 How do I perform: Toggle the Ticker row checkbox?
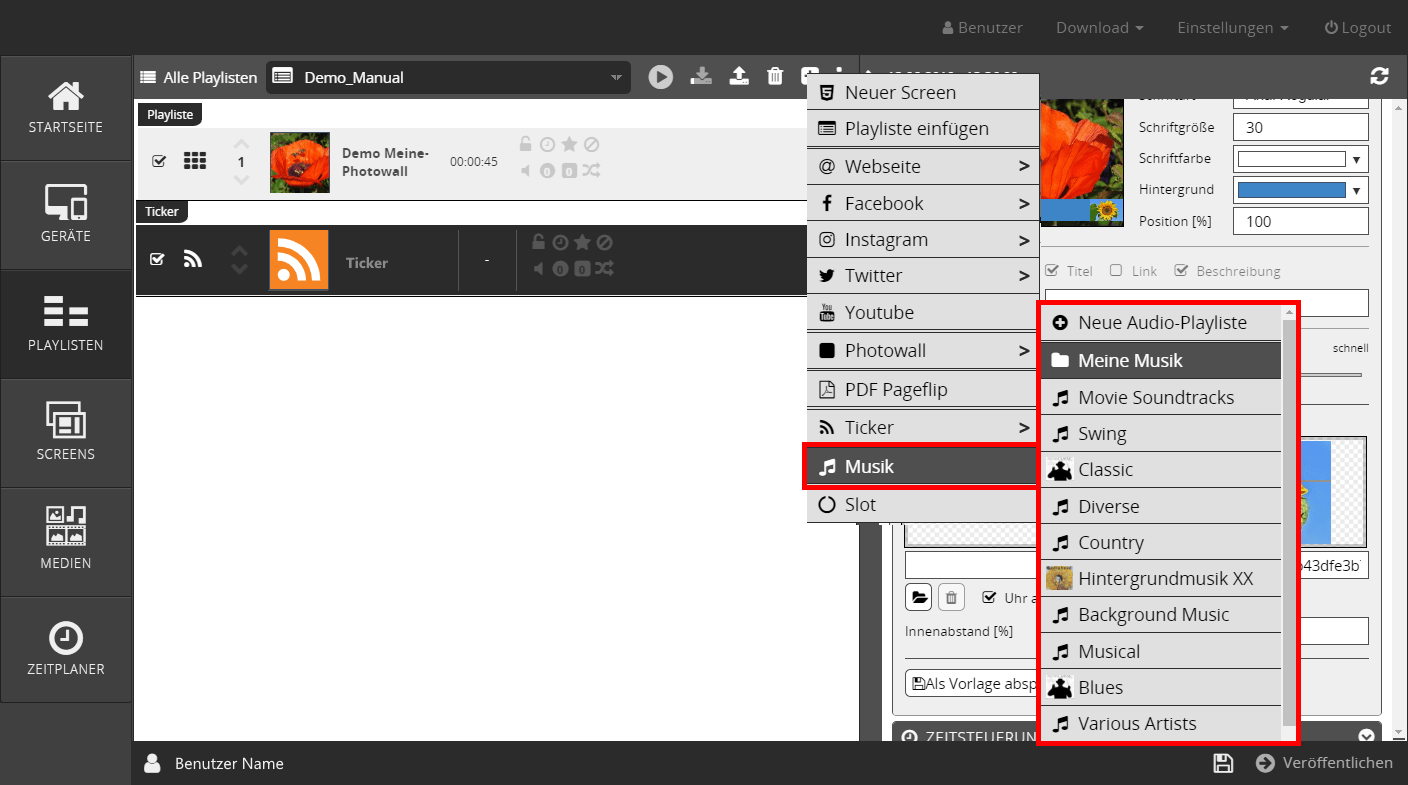[157, 259]
